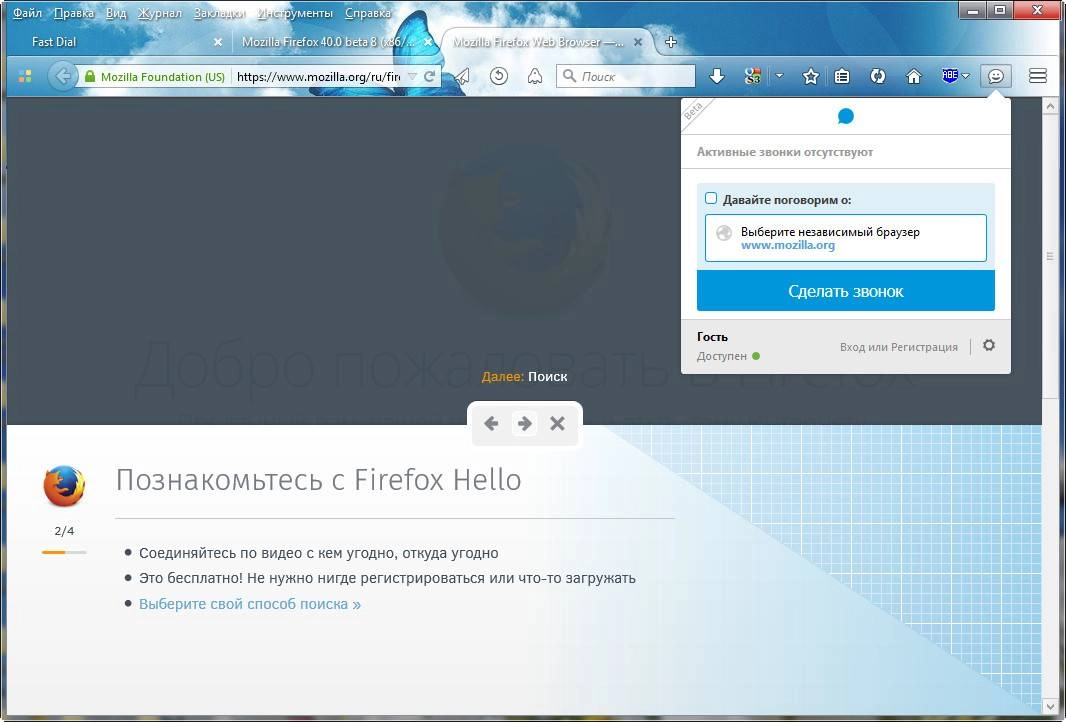Screen dimensions: 1066x722
Task: Click the magnifier in the search box
Action: pyautogui.click(x=570, y=76)
